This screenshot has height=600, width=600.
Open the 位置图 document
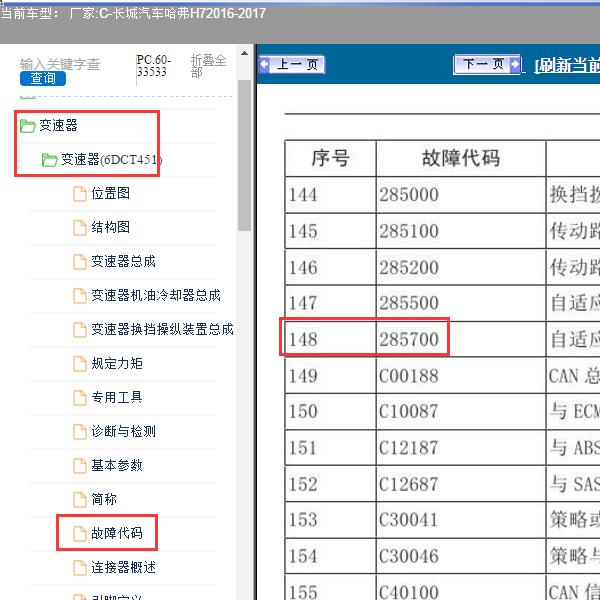tap(110, 193)
